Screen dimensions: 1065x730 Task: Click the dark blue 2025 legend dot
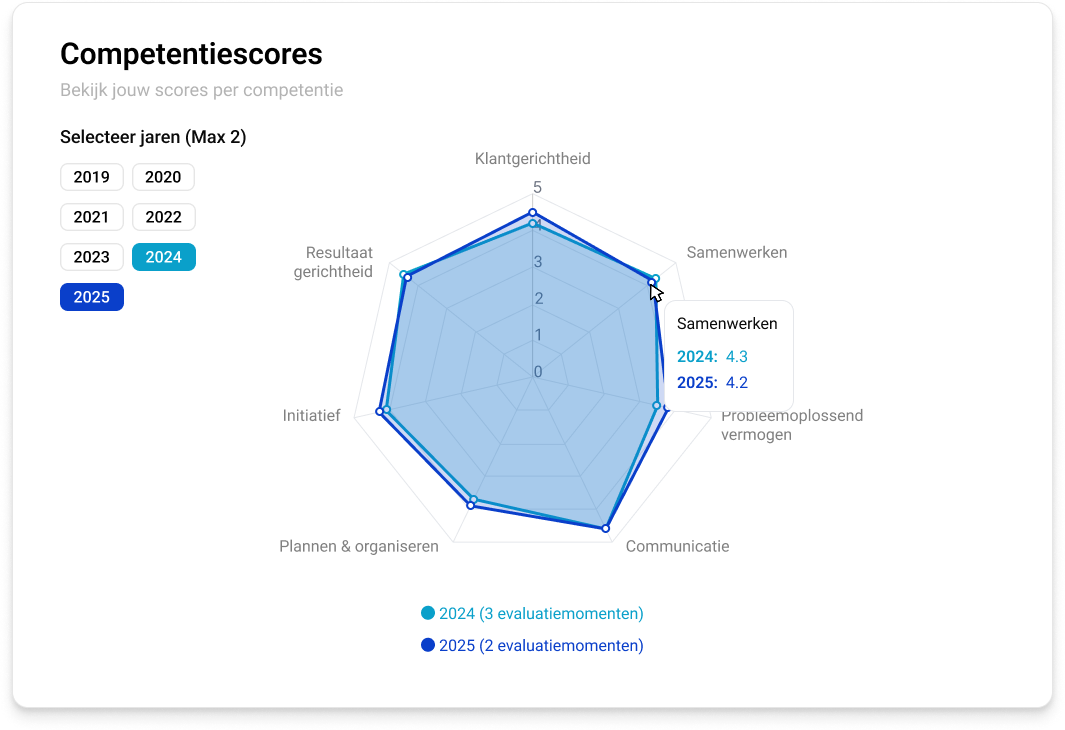[426, 645]
